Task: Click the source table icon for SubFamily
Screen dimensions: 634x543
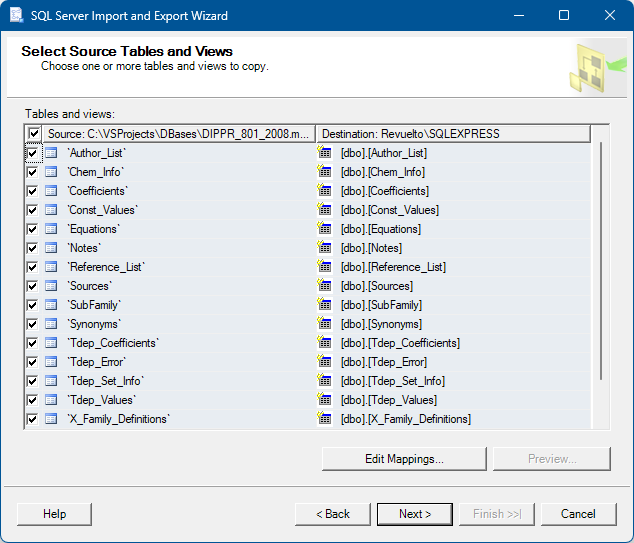Action: [51, 305]
